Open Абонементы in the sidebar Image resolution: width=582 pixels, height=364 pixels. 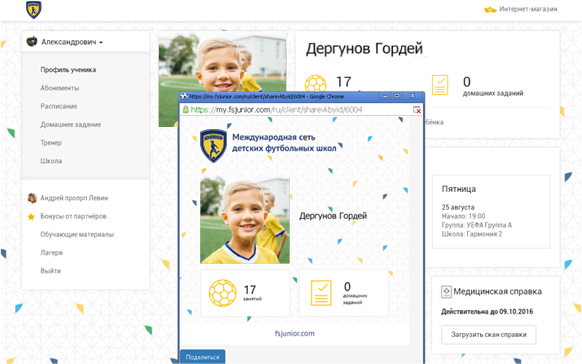point(60,88)
